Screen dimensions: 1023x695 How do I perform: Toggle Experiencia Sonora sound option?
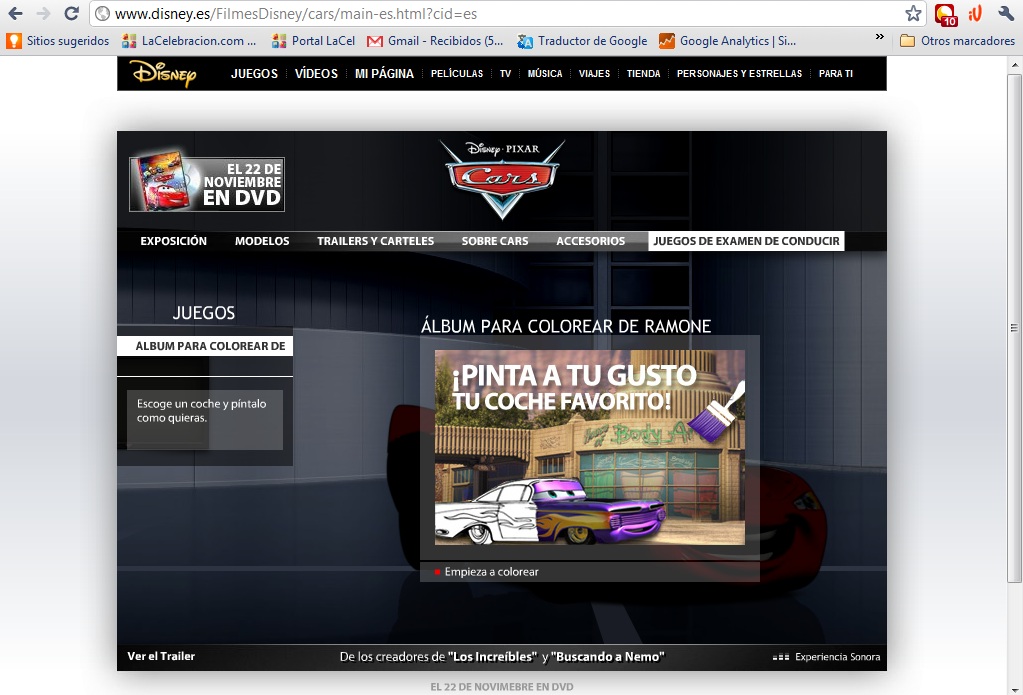[x=826, y=656]
